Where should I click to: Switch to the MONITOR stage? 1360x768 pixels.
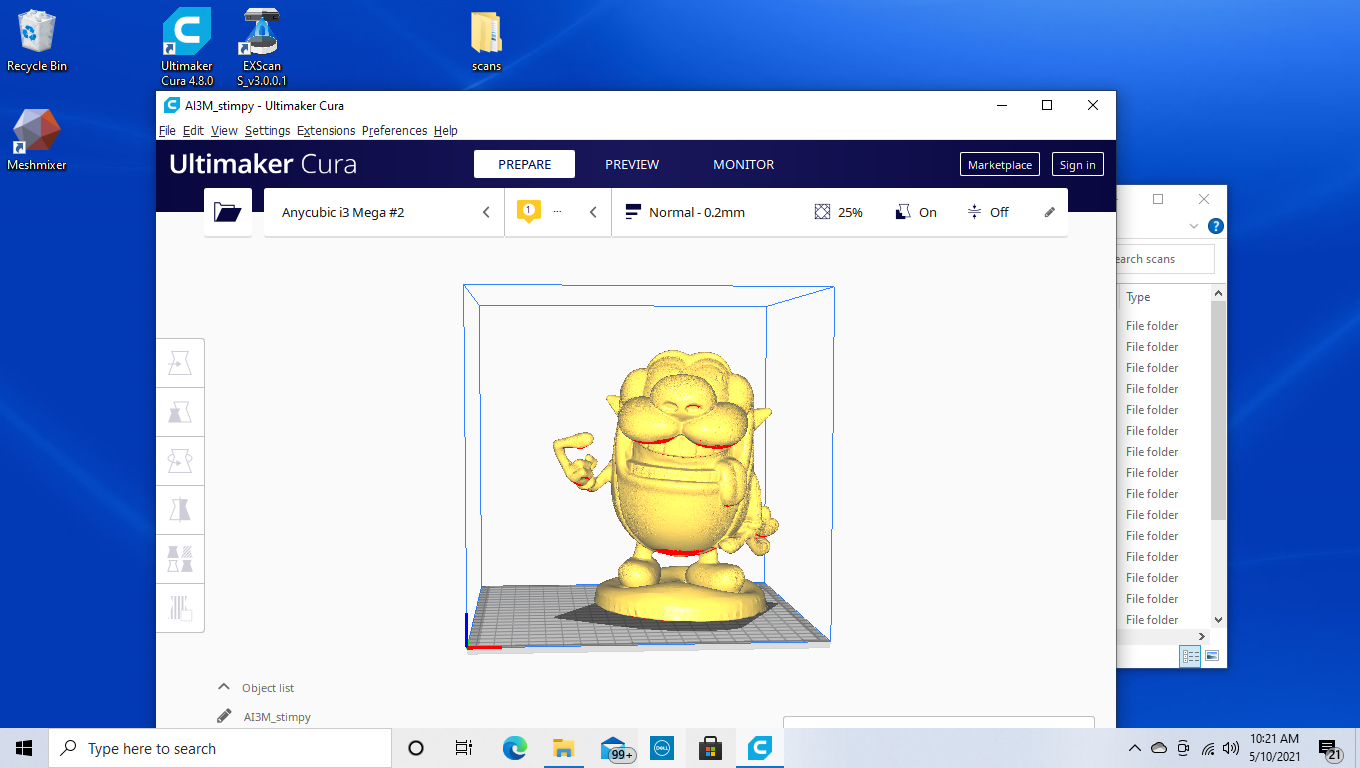[x=743, y=164]
